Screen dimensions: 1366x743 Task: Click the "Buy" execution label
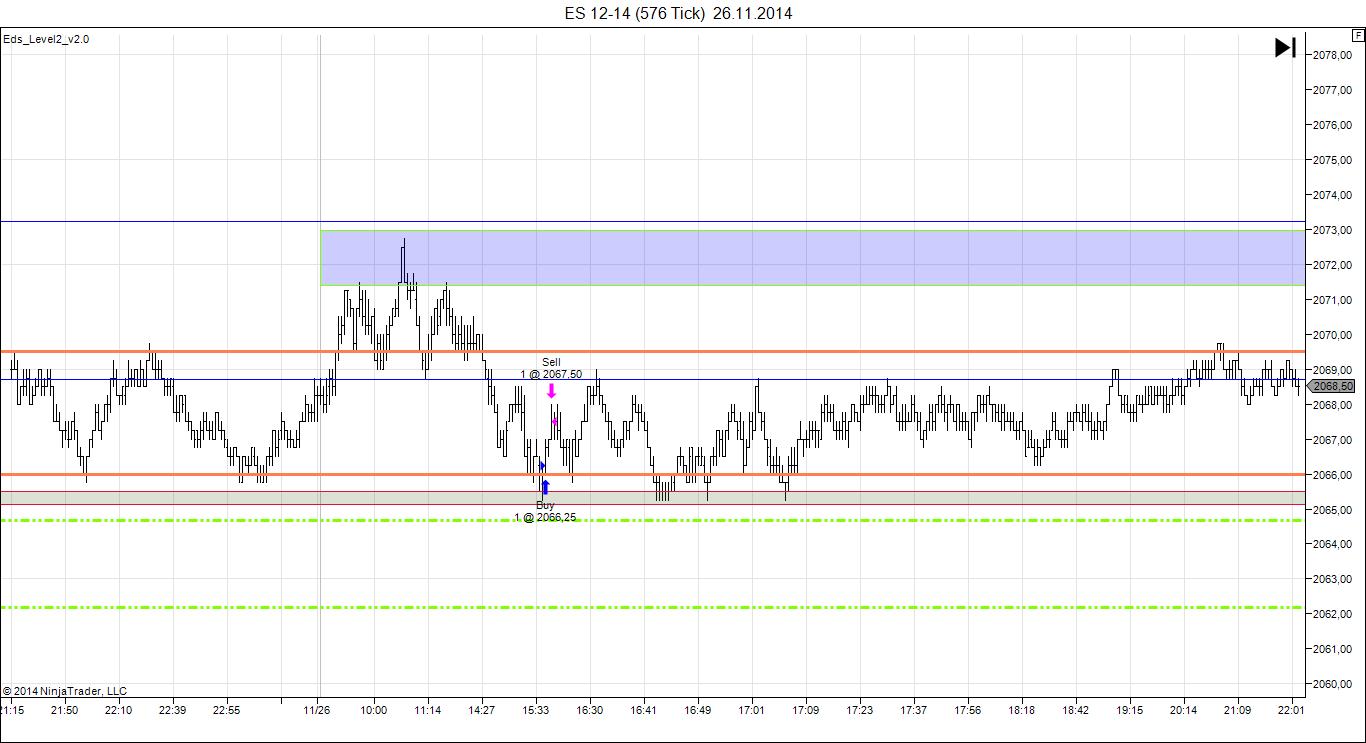click(x=545, y=506)
